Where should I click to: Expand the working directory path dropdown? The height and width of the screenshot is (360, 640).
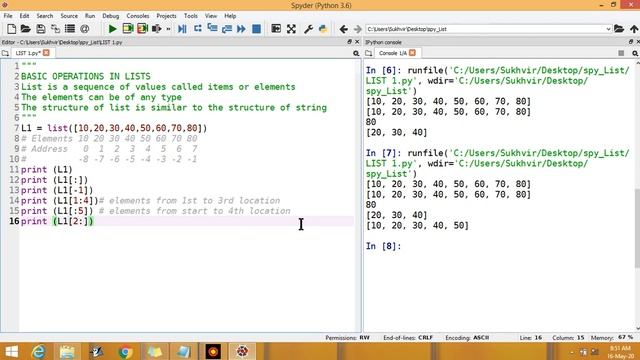(x=608, y=29)
